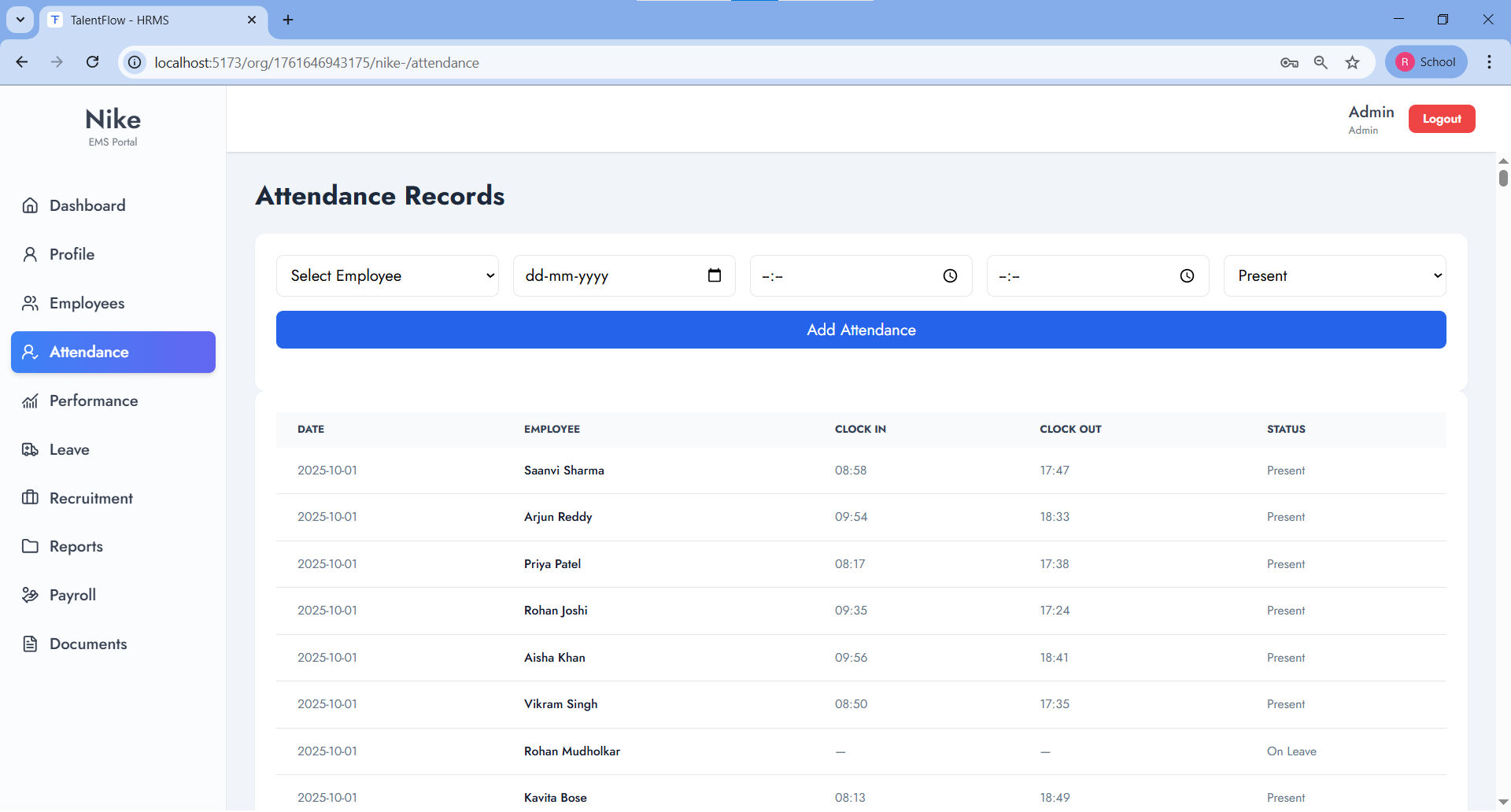Image resolution: width=1511 pixels, height=812 pixels.
Task: Close the TalentFlow - HRMS tab
Action: [x=252, y=20]
